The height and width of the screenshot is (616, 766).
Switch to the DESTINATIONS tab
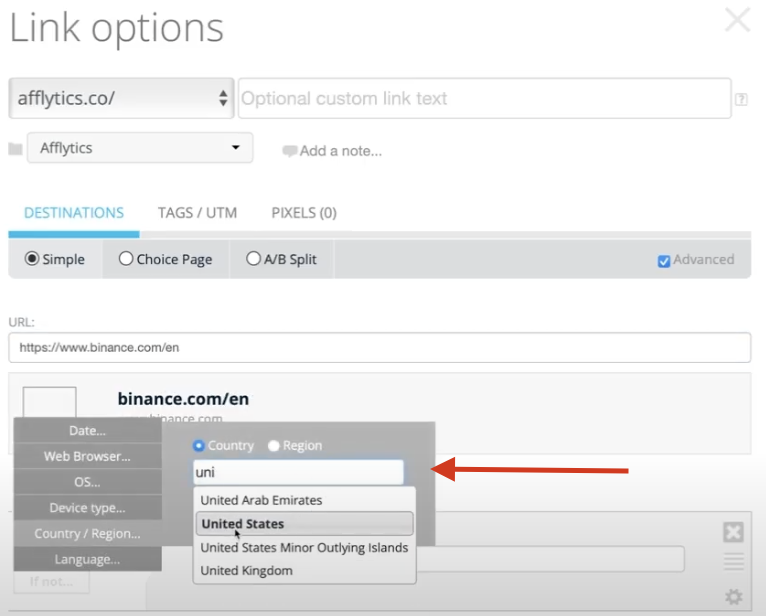tap(74, 213)
